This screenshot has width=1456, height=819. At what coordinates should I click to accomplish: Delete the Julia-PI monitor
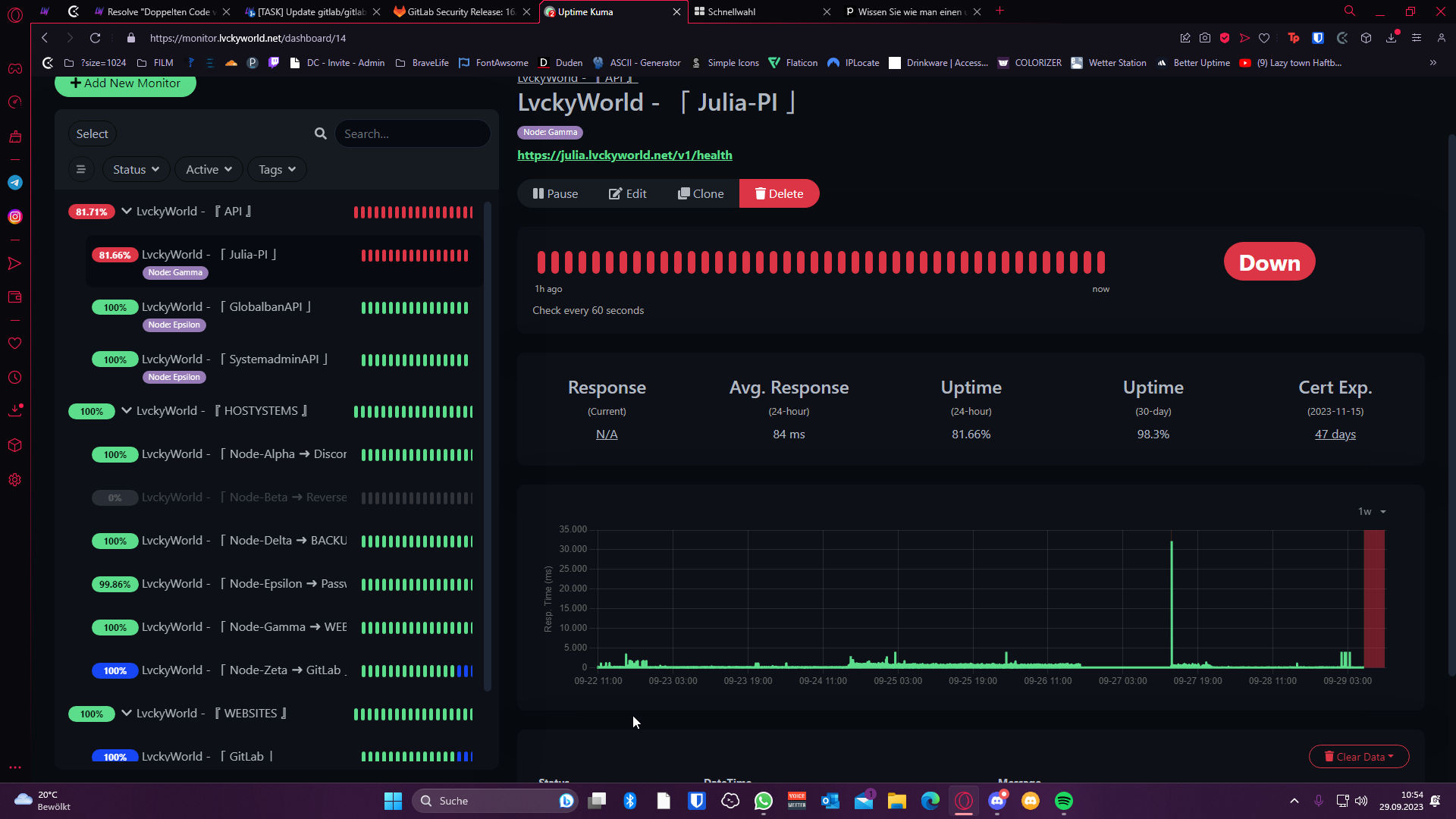point(779,193)
